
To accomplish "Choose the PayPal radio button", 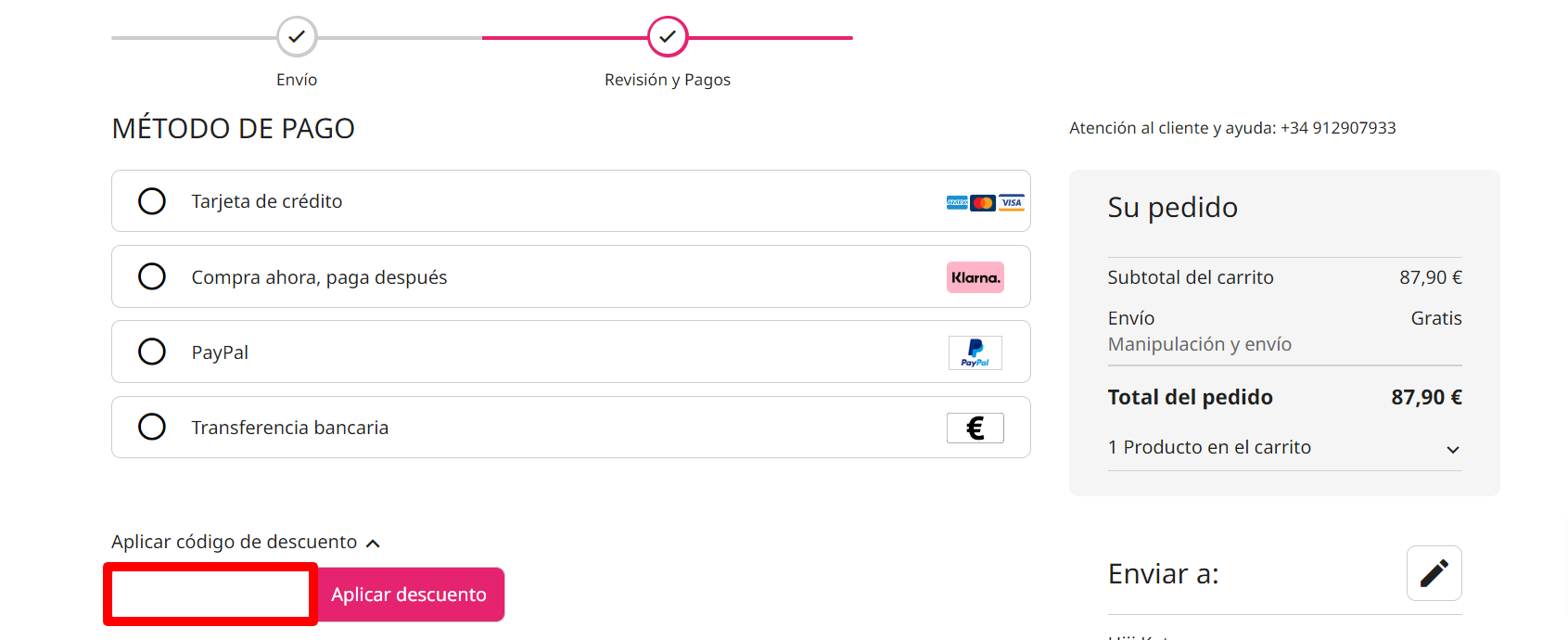I will (152, 352).
